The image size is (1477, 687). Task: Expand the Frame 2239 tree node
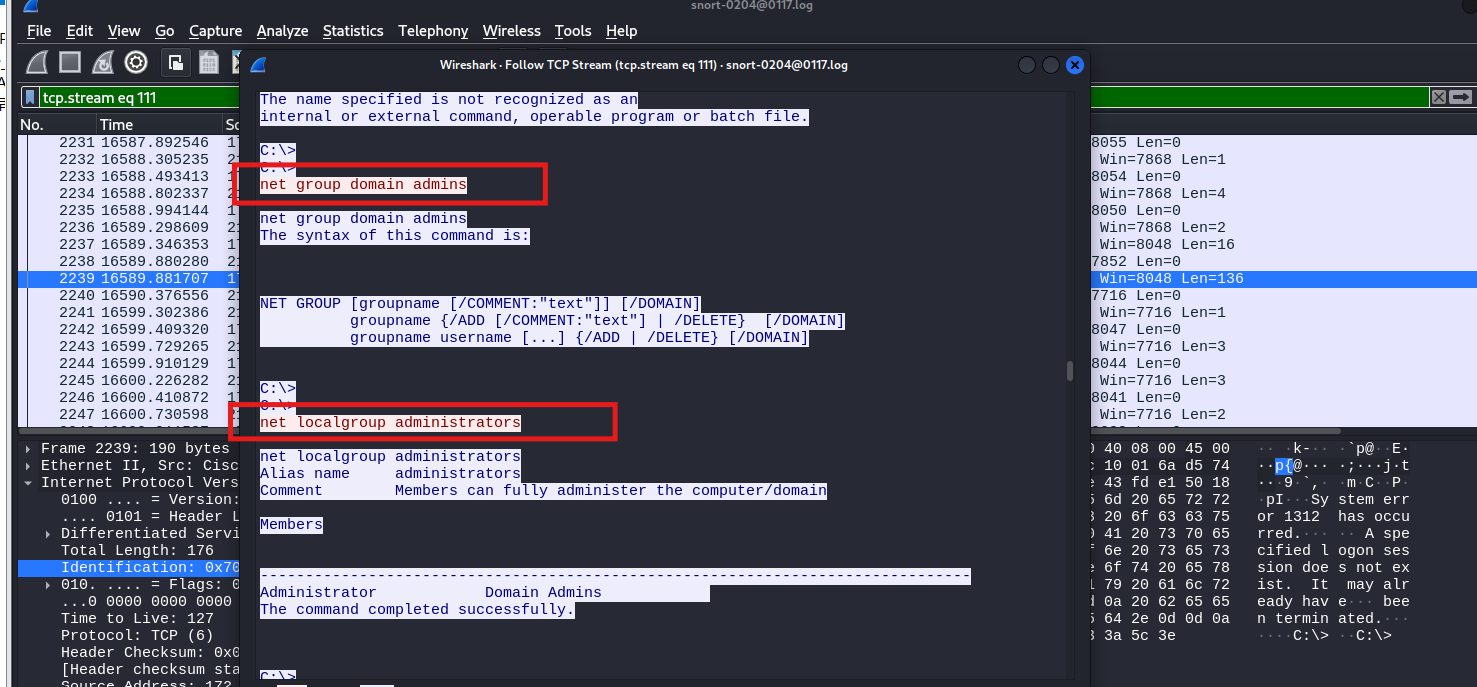click(28, 449)
